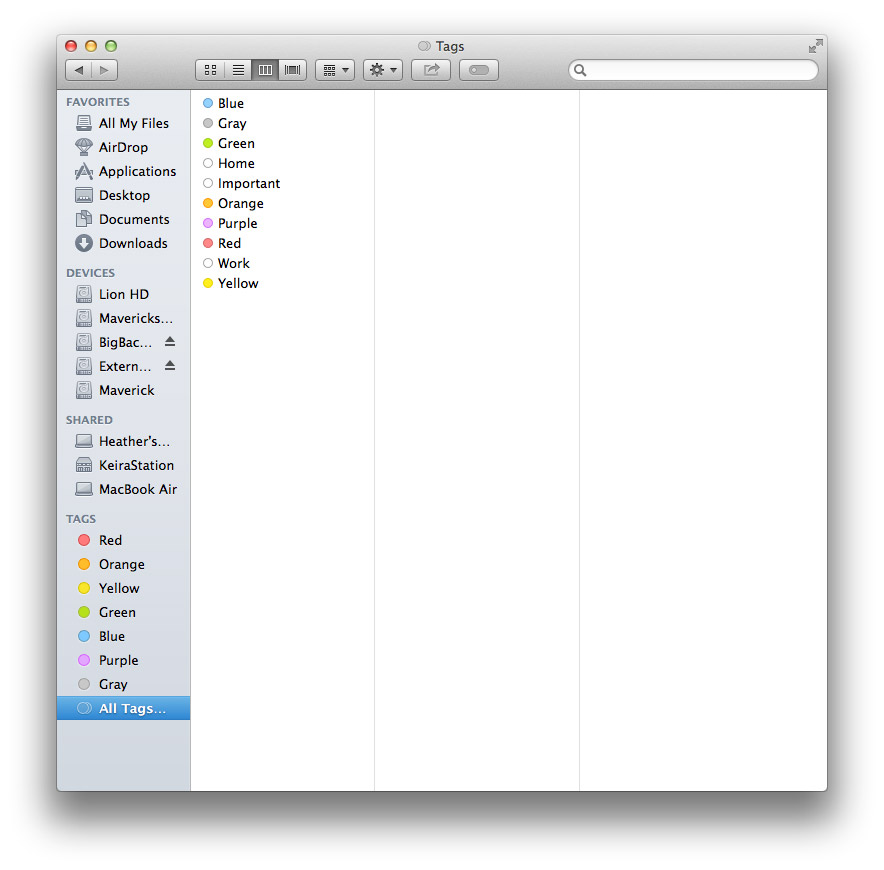Screen dimensions: 884x870
Task: Open the item arrangement dropdown
Action: tap(335, 70)
